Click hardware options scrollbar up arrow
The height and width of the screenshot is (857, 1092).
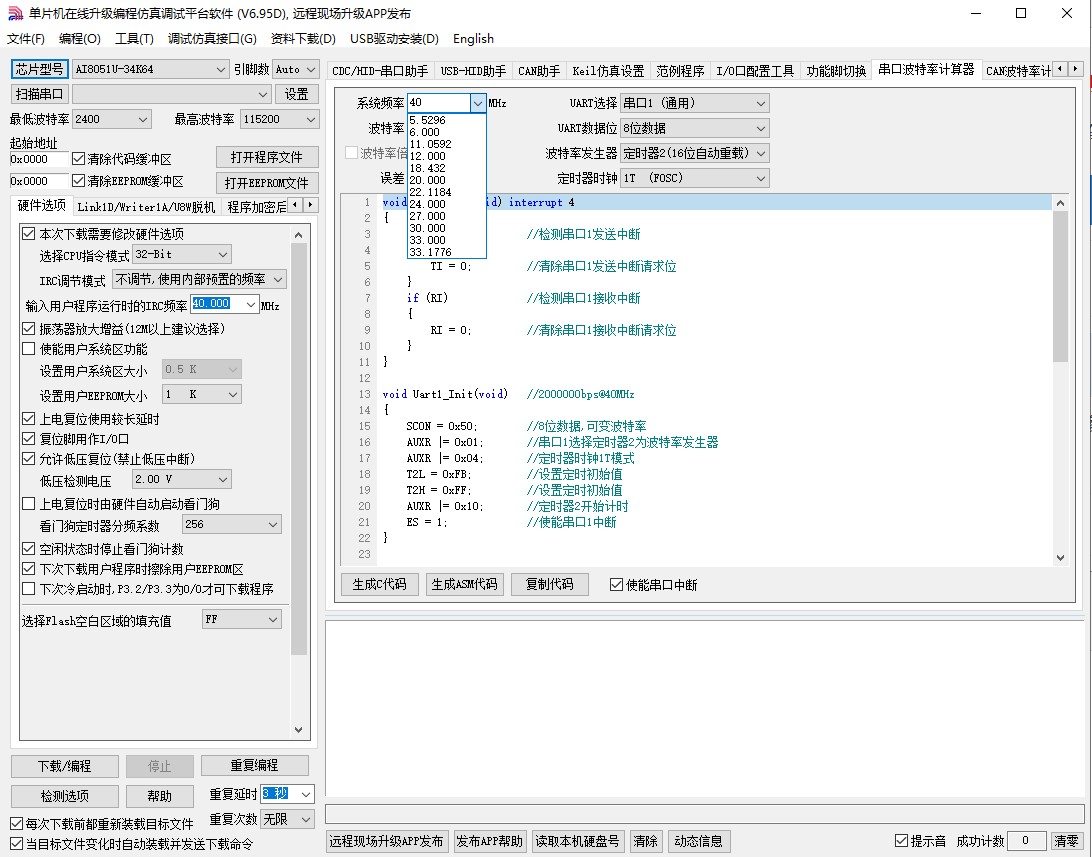click(x=299, y=235)
